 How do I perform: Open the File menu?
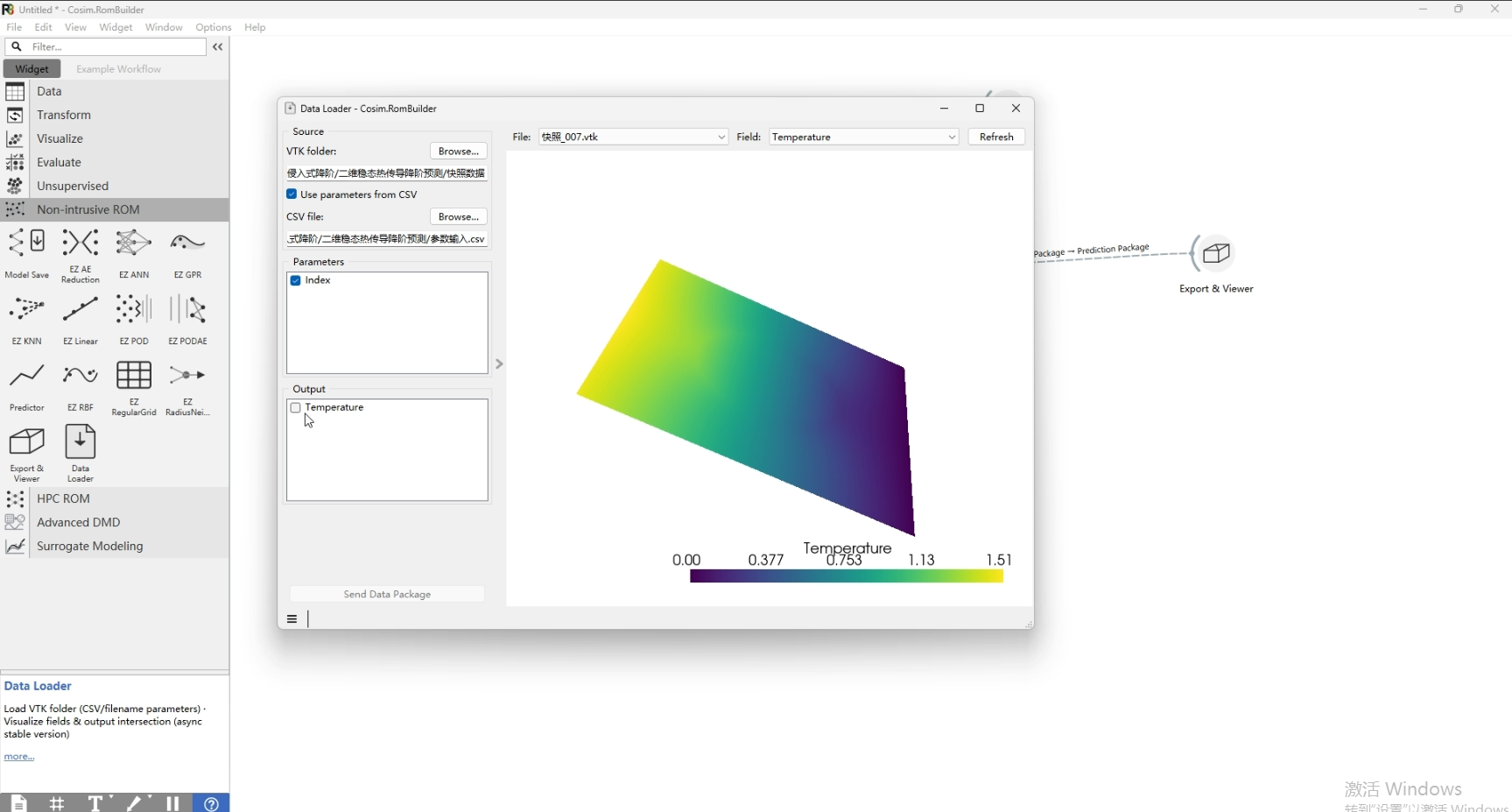coord(14,27)
